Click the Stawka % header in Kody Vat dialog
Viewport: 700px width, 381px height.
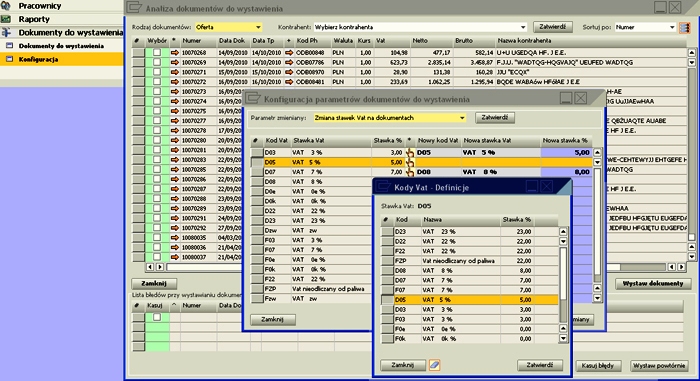(x=517, y=220)
